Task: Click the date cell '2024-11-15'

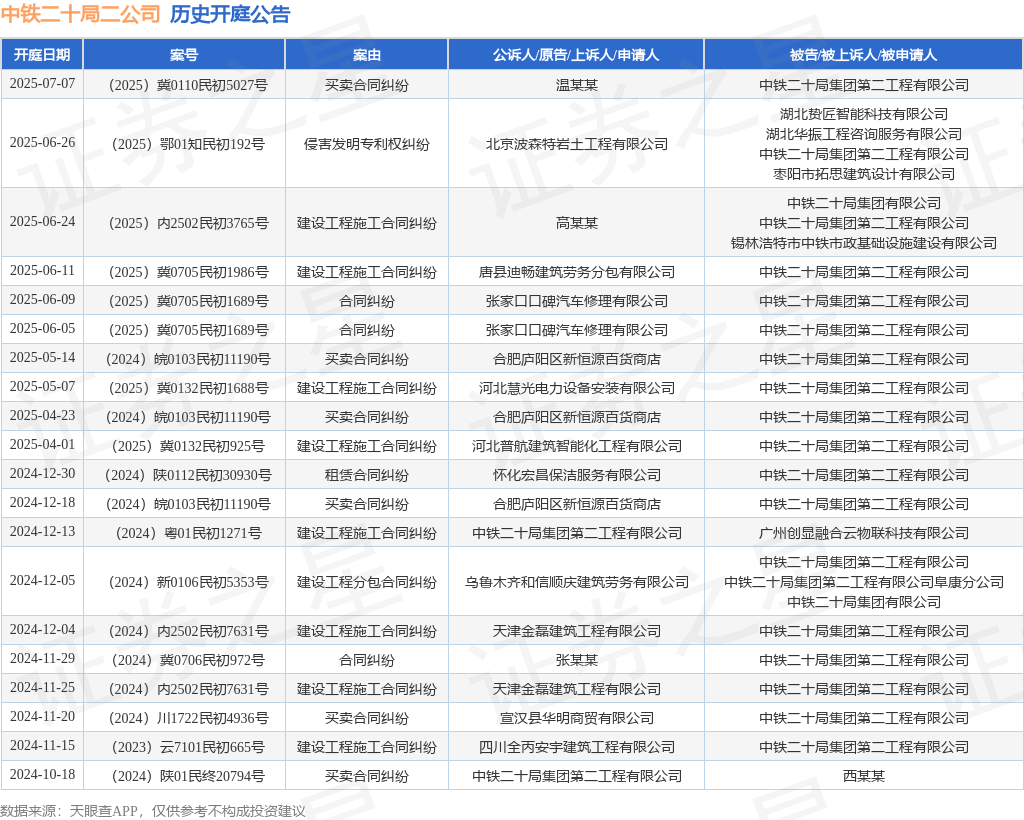Action: 42,746
